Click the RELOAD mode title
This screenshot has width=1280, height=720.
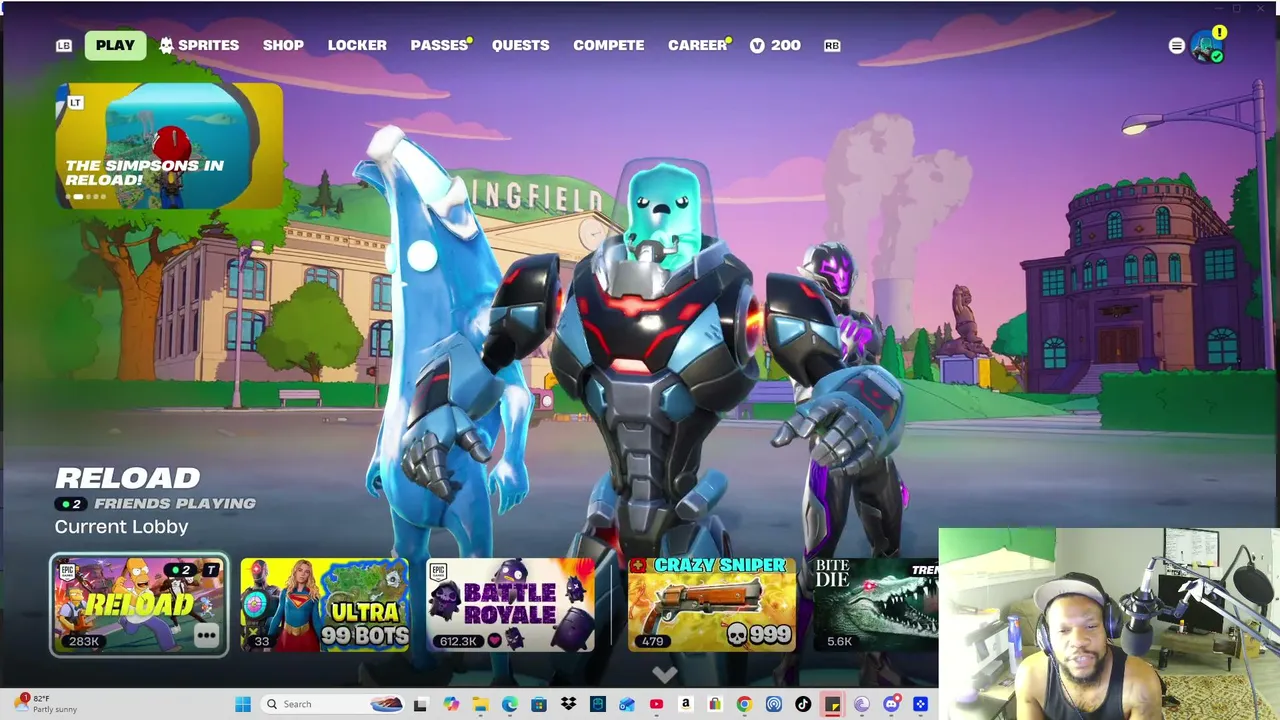(127, 478)
